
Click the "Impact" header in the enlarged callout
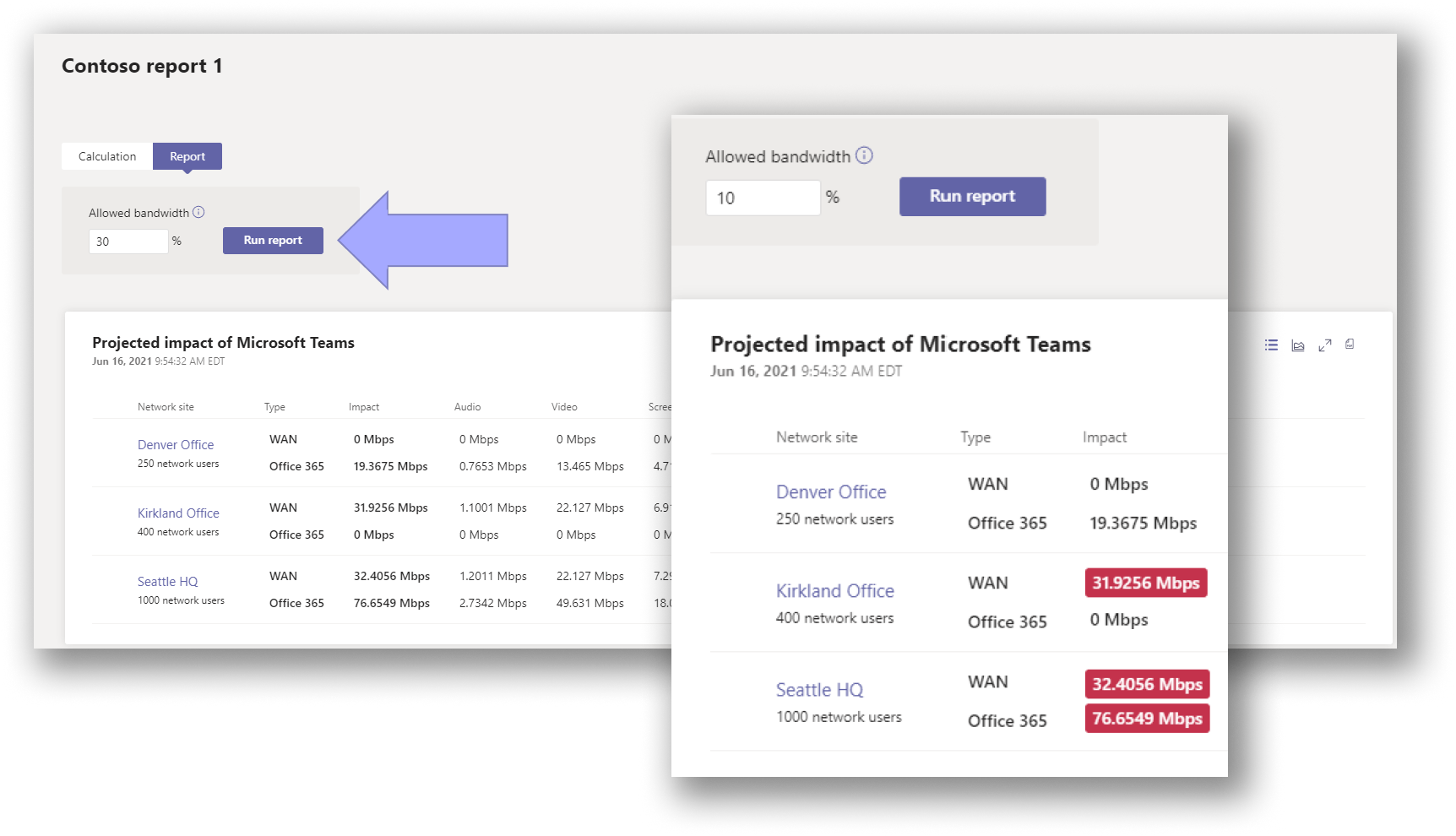[1105, 437]
